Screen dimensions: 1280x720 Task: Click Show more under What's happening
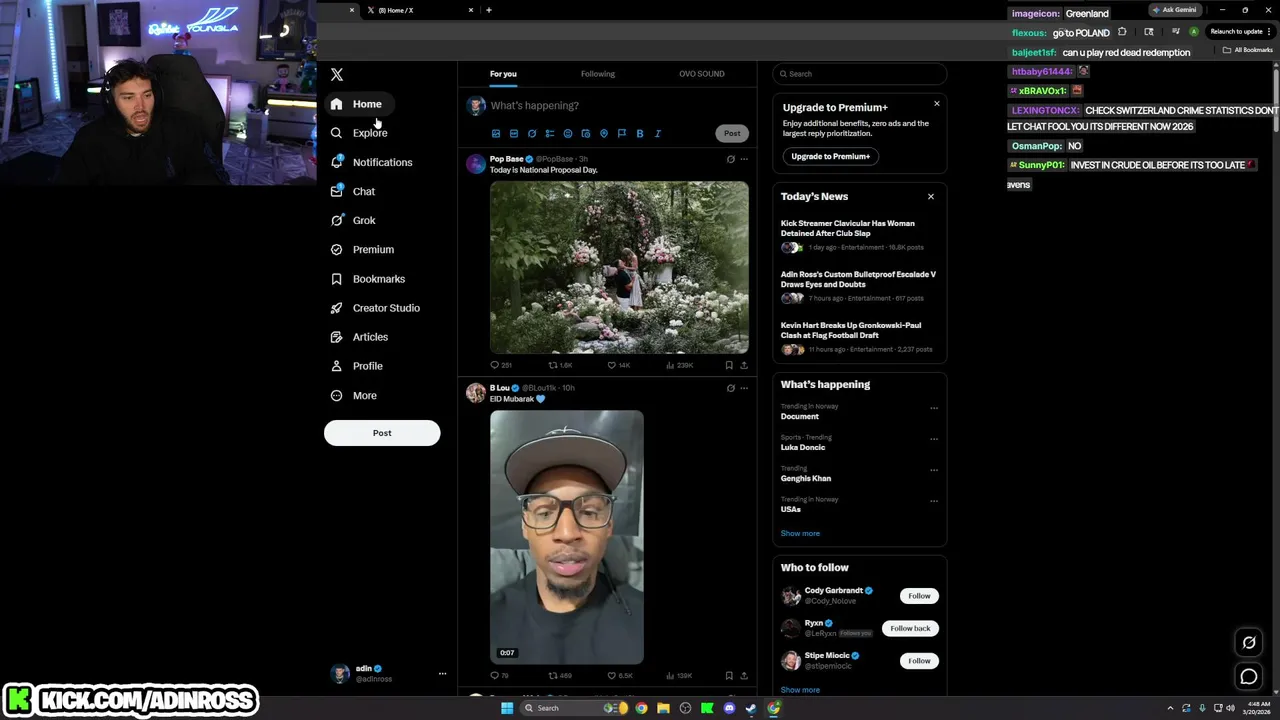tap(800, 534)
